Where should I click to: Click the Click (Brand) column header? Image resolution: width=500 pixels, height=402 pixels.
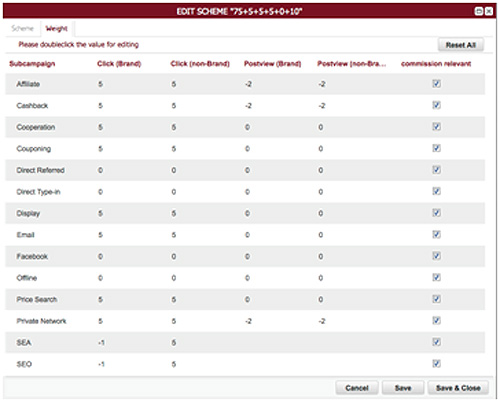click(119, 64)
